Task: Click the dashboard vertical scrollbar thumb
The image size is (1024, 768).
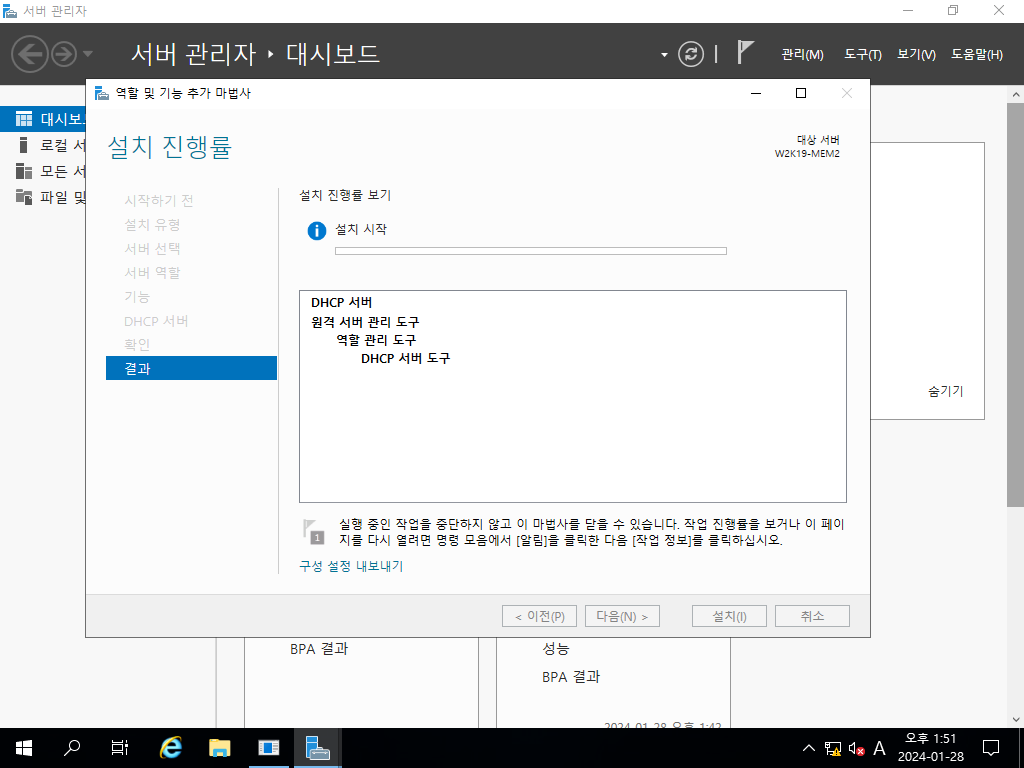Action: pos(1016,304)
